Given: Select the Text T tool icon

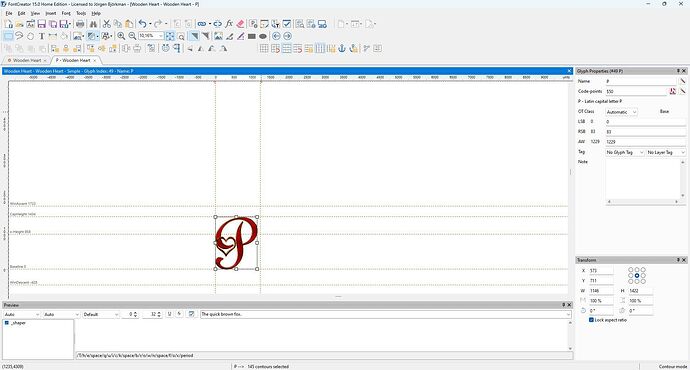Looking at the screenshot, I should pyautogui.click(x=42, y=36).
